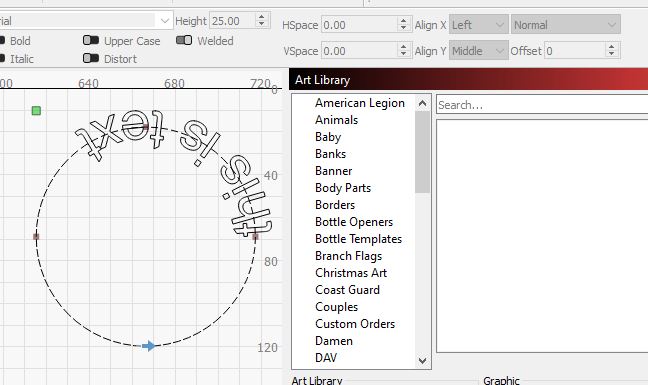Switch to the Art Library tab at the bottom

317,380
